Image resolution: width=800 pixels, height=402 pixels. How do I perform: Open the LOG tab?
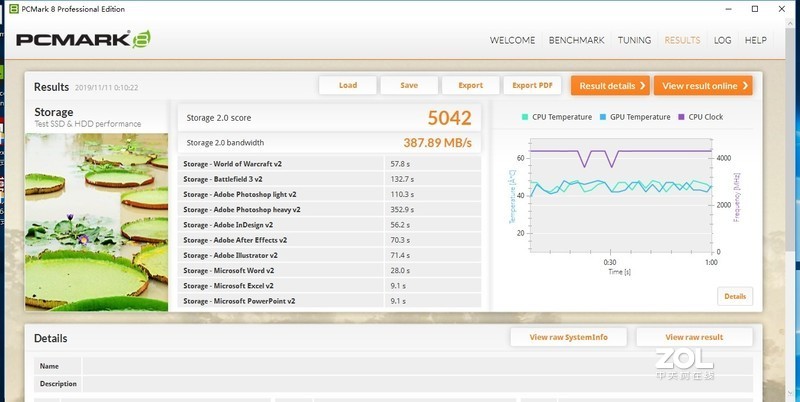click(x=722, y=40)
